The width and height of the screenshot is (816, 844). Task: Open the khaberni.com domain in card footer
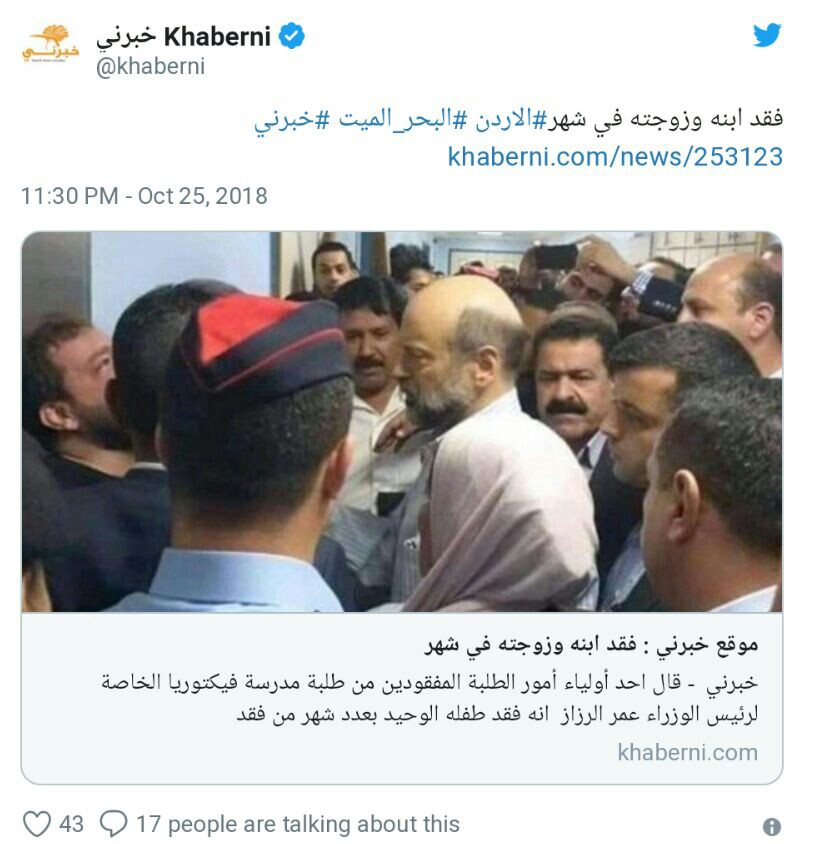[687, 752]
